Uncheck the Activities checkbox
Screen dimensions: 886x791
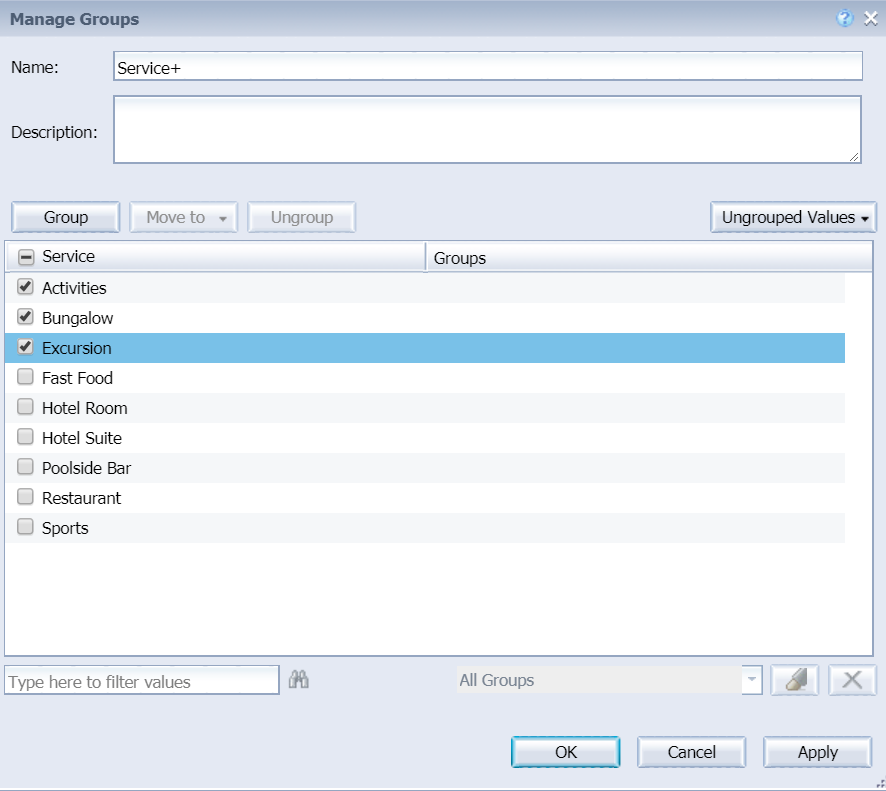pos(26,287)
